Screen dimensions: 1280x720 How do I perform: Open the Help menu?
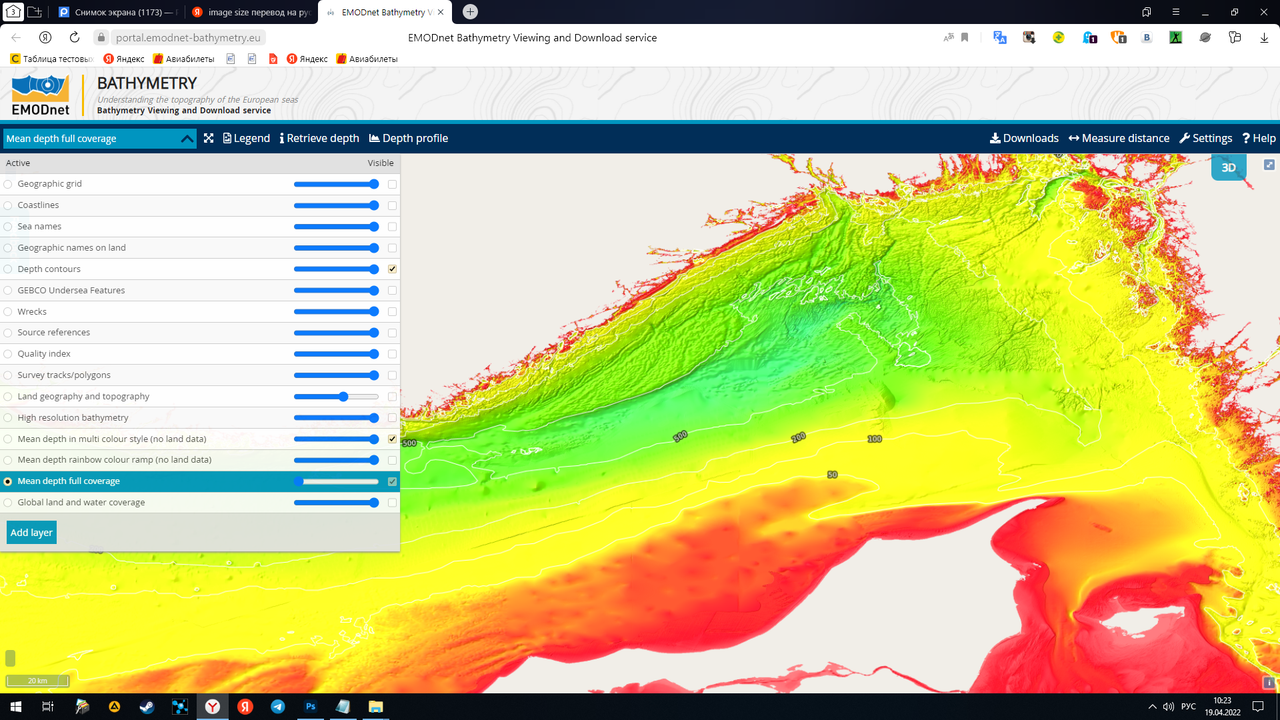pos(1259,138)
